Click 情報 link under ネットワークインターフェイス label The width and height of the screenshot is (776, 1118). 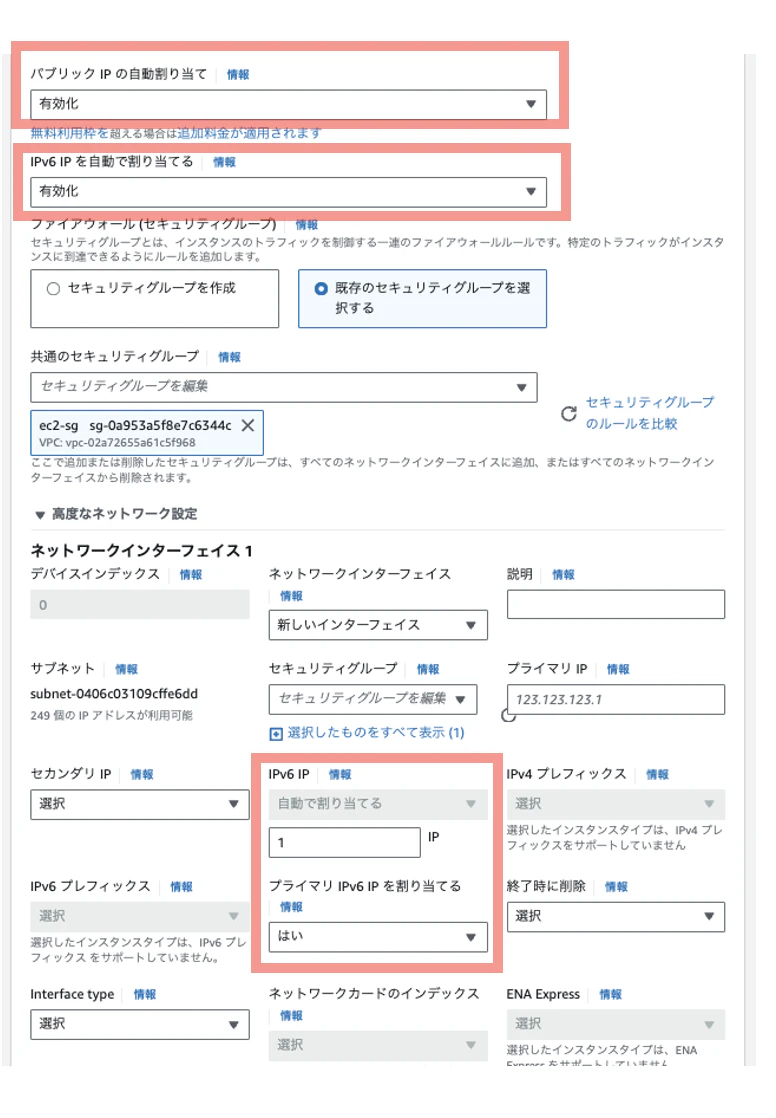click(x=292, y=596)
